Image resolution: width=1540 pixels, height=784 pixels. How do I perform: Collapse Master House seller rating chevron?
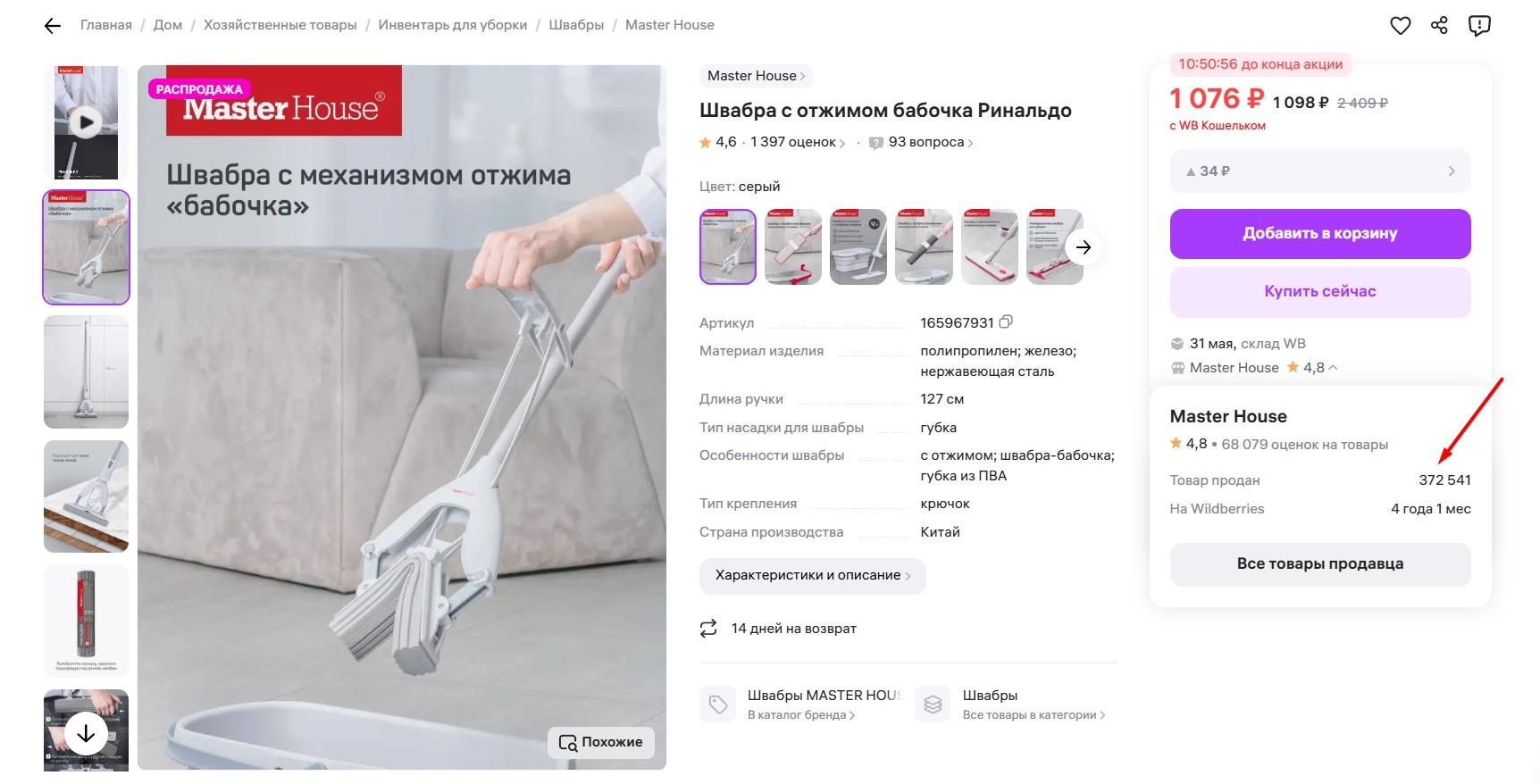(1333, 367)
